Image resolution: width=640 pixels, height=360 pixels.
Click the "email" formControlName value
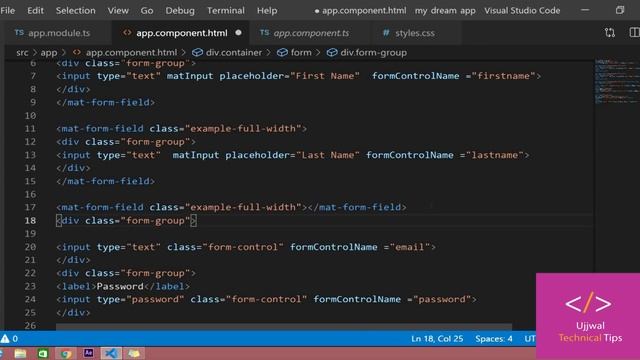(410, 247)
